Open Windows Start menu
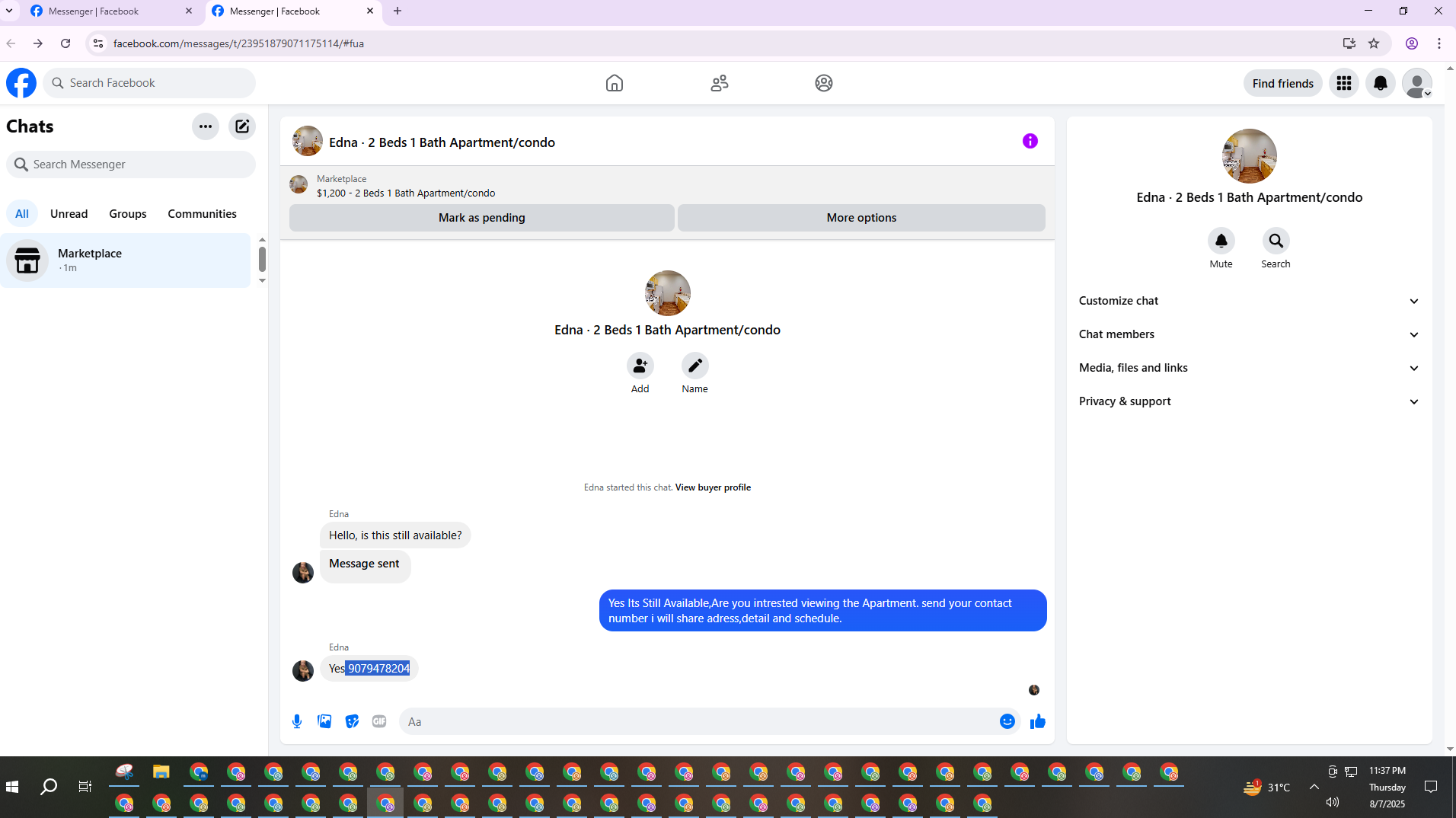The width and height of the screenshot is (1456, 818). click(12, 787)
